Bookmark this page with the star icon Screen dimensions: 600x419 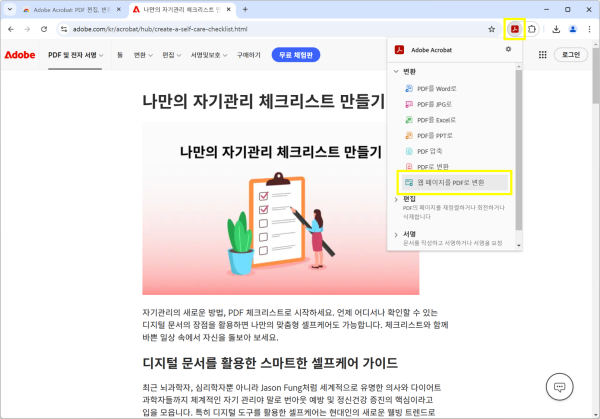491,29
